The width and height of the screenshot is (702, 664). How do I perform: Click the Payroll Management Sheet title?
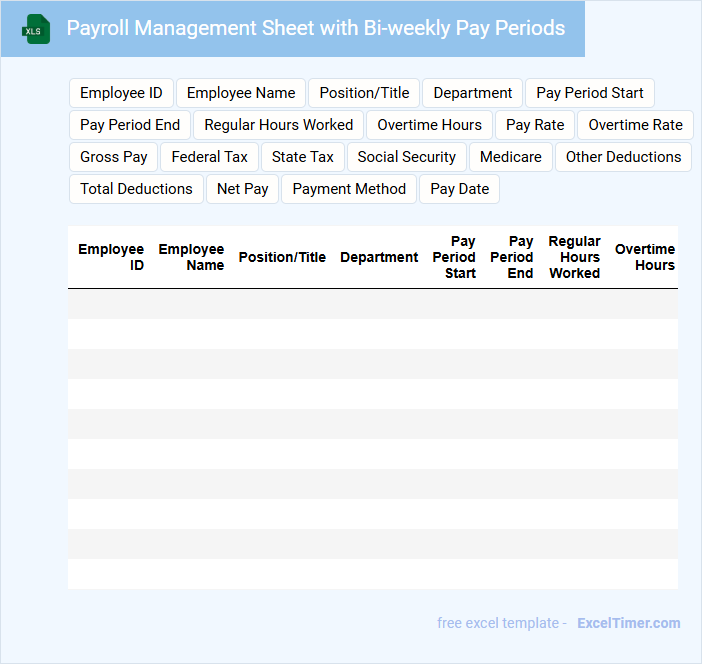(315, 28)
